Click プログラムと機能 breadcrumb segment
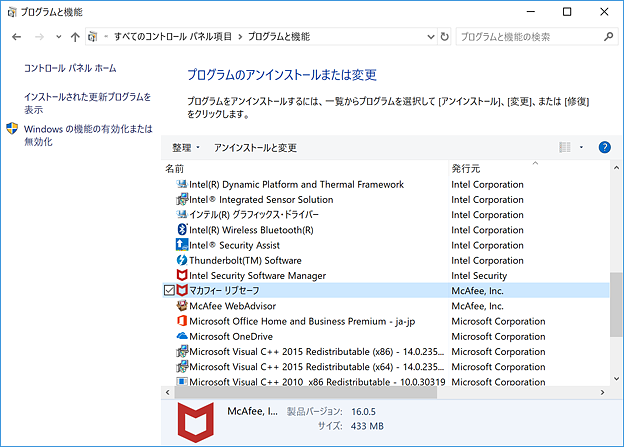Image resolution: width=624 pixels, height=447 pixels. (279, 37)
